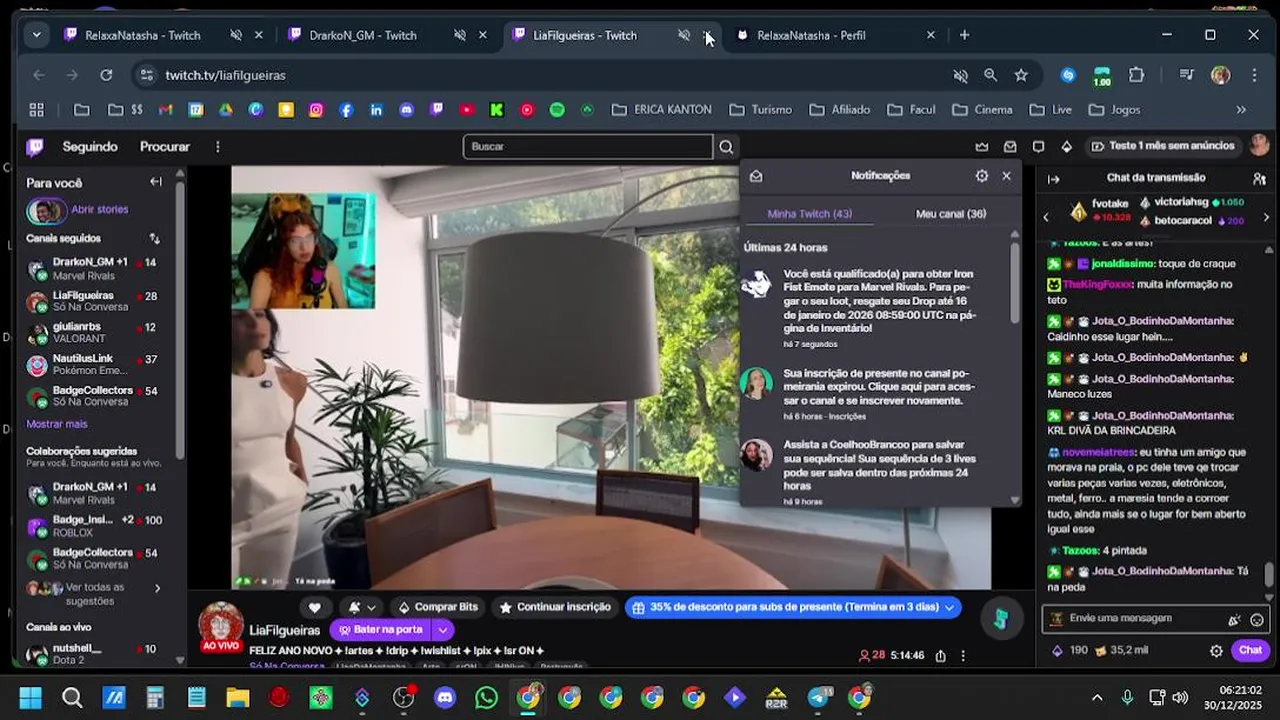This screenshot has height=720, width=1280.
Task: Click Abrir stories link
Action: point(99,210)
